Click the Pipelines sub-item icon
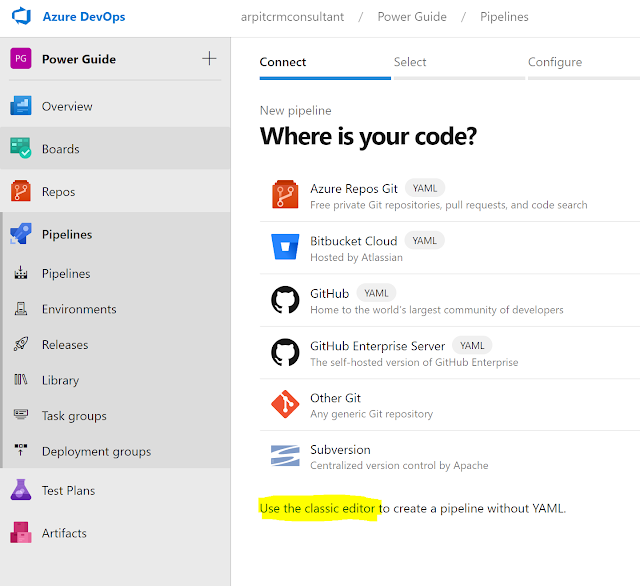 (21, 273)
